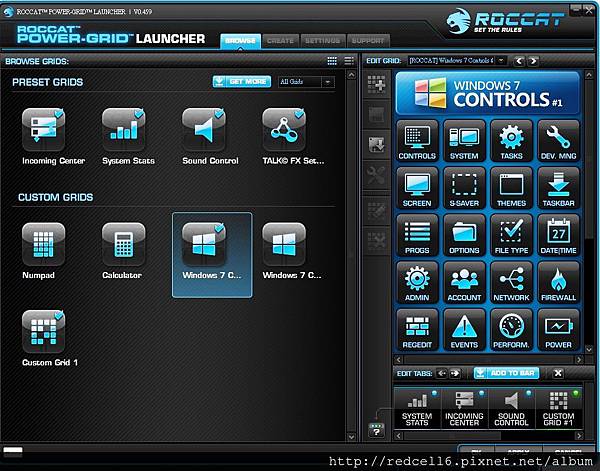Click the TASKBAR grid button
This screenshot has height=471, width=600.
click(x=558, y=187)
